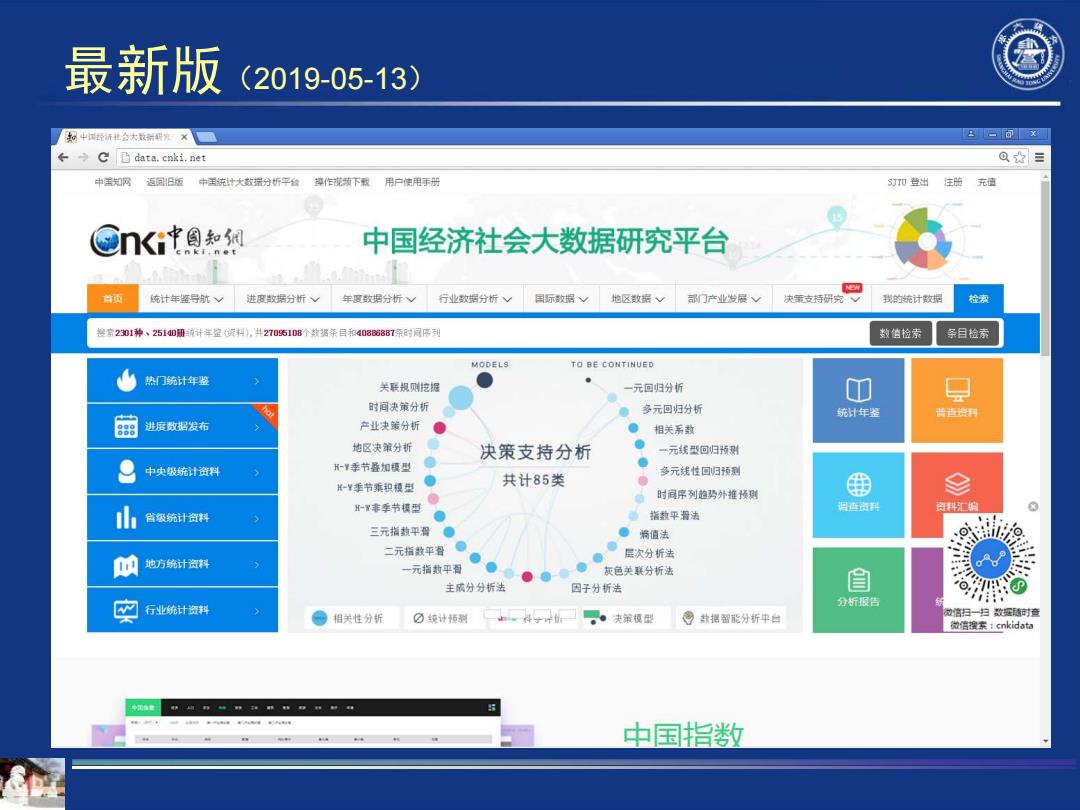Click the 因子分析法 model label
The width and height of the screenshot is (1080, 810).
(596, 588)
